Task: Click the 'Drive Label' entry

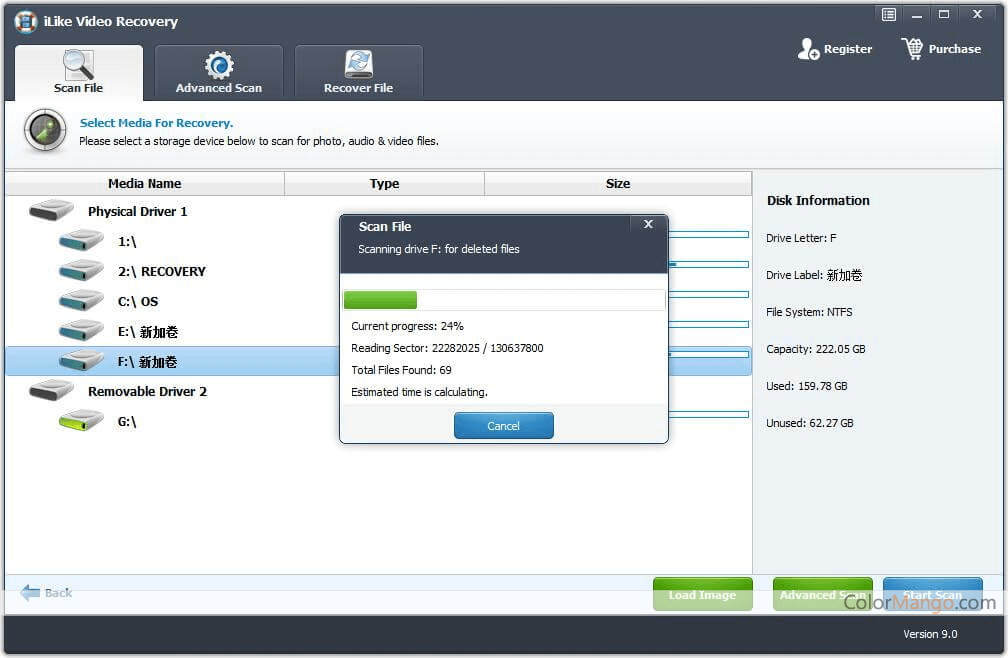Action: coord(814,275)
